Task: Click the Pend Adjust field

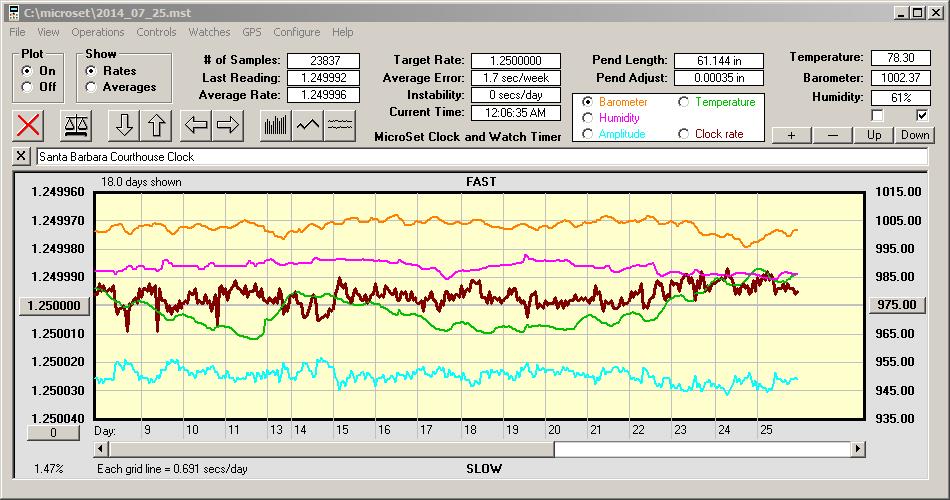Action: pyautogui.click(x=719, y=78)
